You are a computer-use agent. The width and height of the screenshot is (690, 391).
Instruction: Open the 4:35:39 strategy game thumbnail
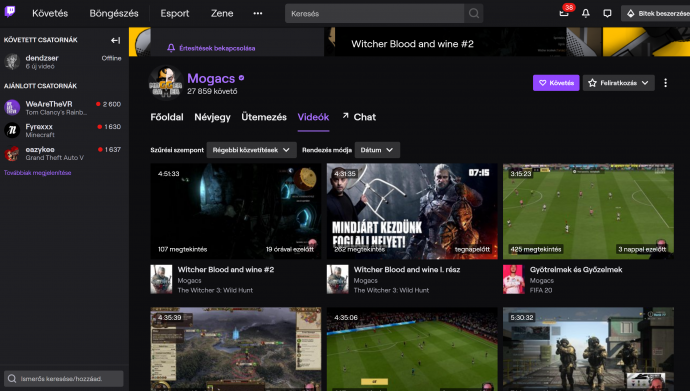tap(236, 349)
